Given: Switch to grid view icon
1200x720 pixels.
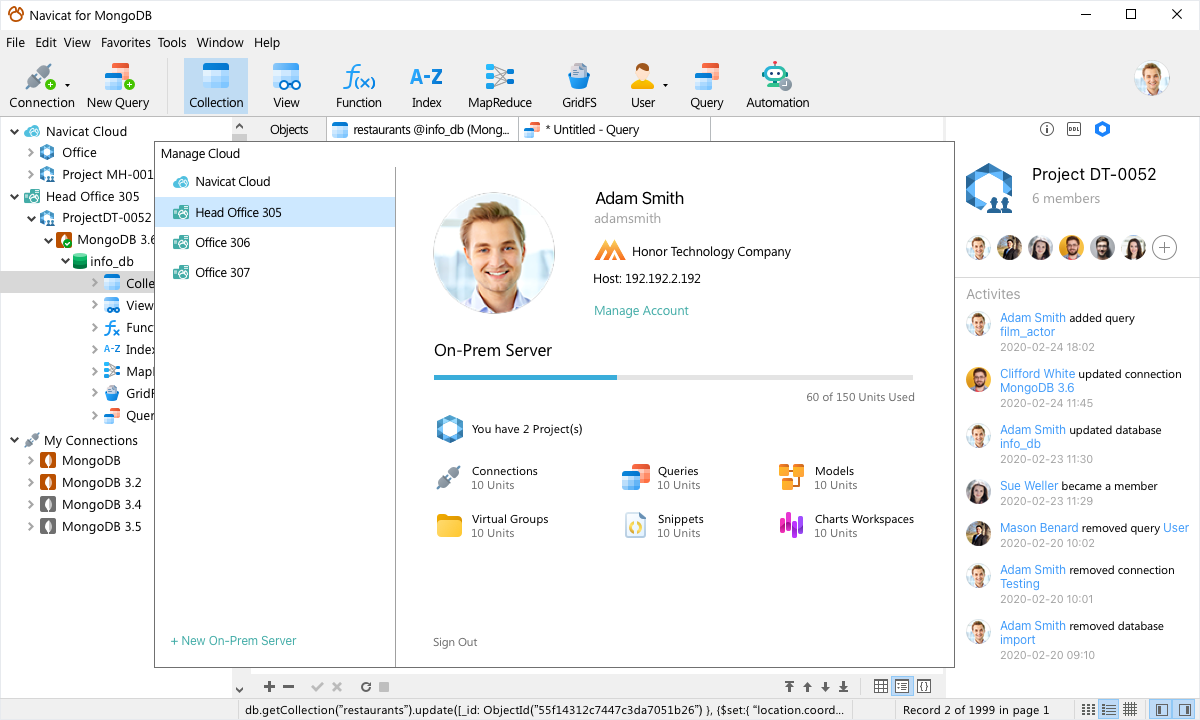Looking at the screenshot, I should coord(880,686).
